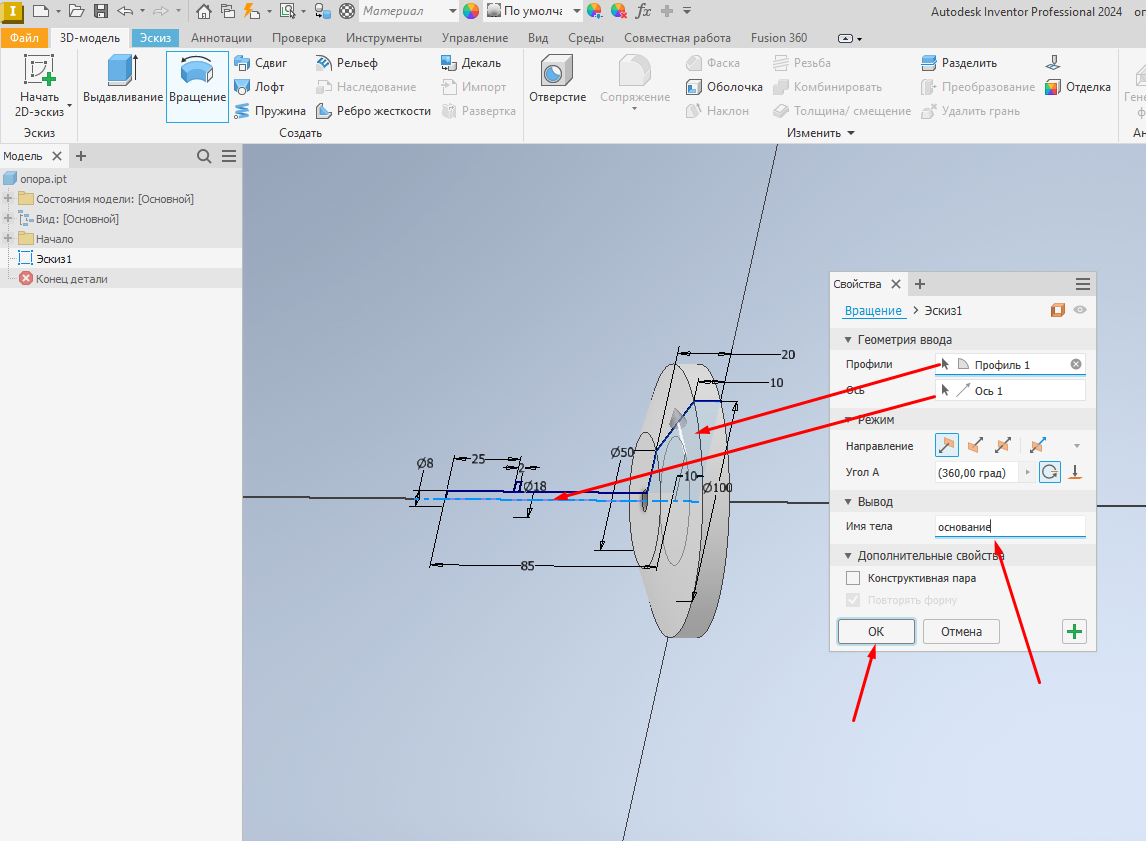
Task: Switch to the Проверка ribbon tab
Action: click(299, 38)
